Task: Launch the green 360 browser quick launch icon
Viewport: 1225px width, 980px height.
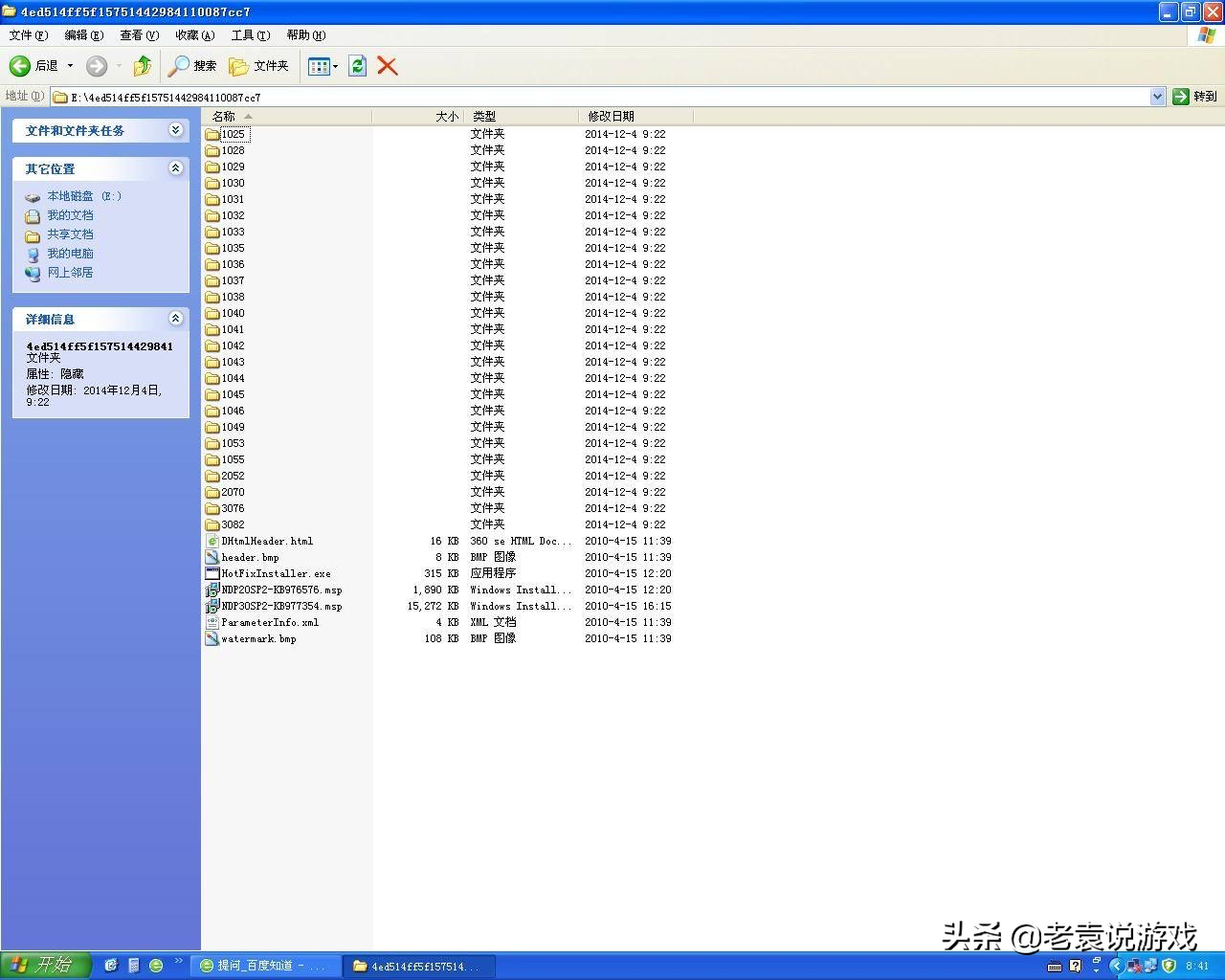Action: [156, 966]
